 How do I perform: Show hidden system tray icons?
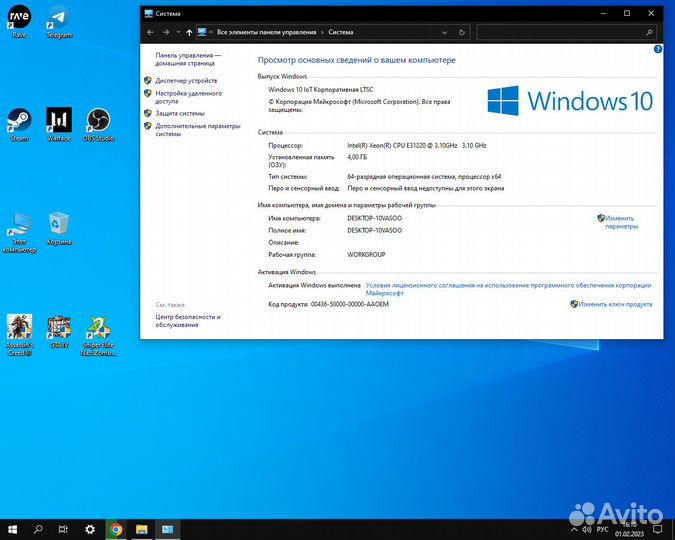[x=574, y=529]
